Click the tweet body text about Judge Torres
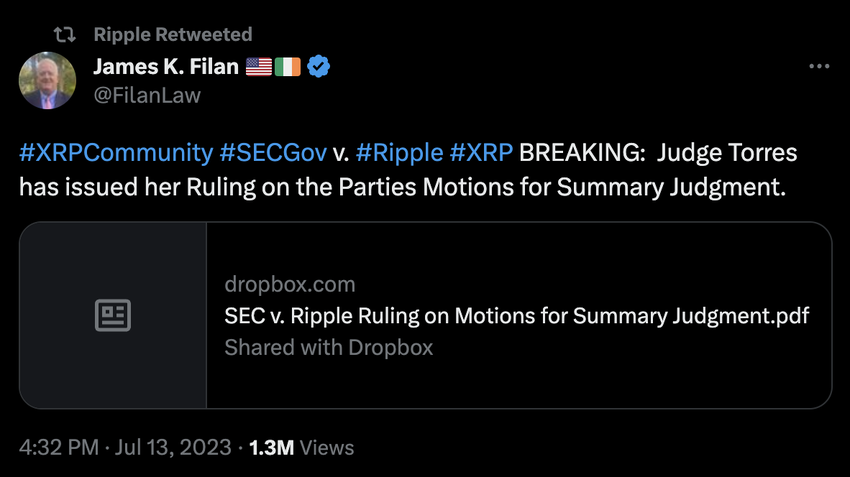The image size is (850, 477). pos(408,170)
